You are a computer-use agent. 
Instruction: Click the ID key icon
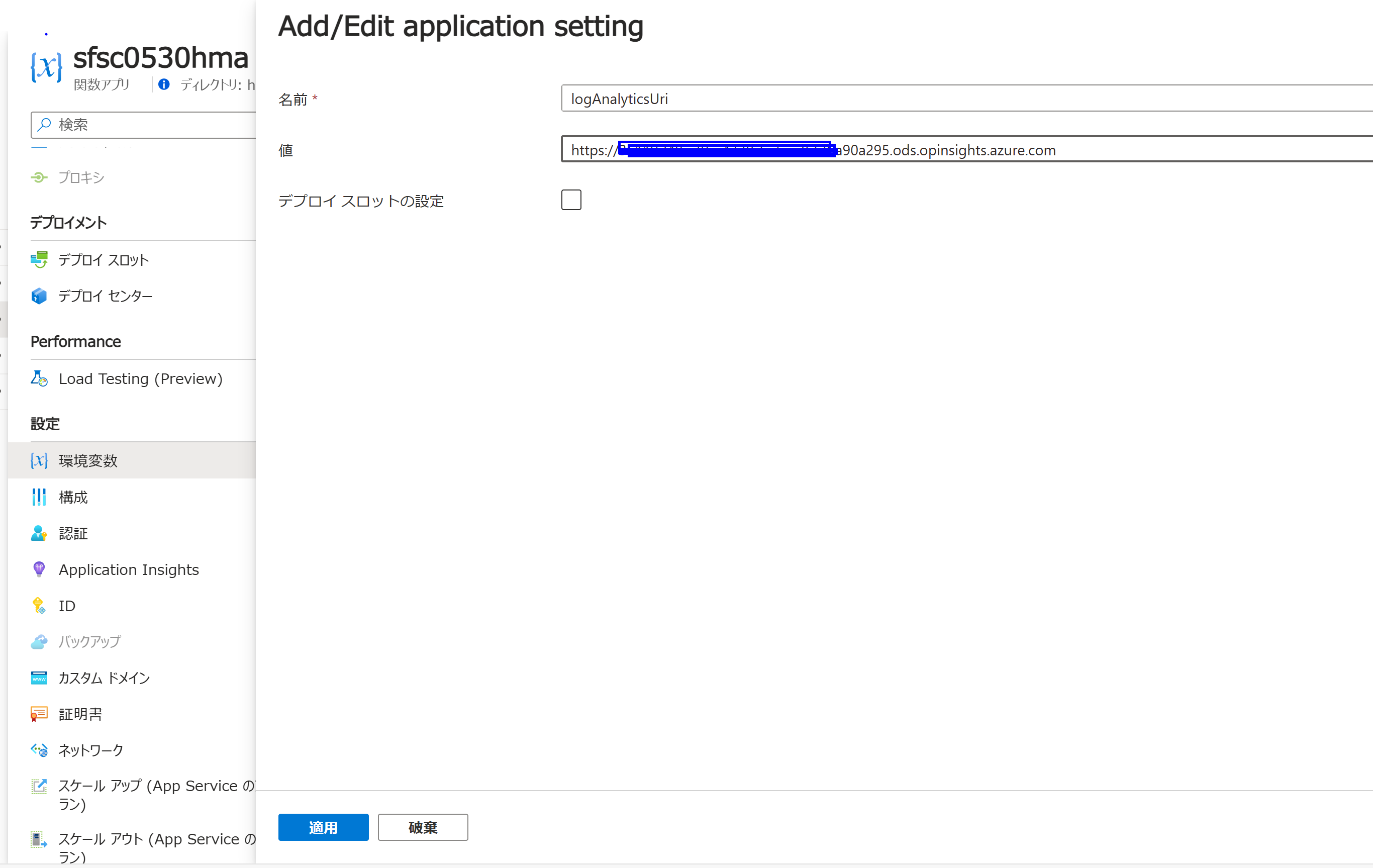point(39,606)
